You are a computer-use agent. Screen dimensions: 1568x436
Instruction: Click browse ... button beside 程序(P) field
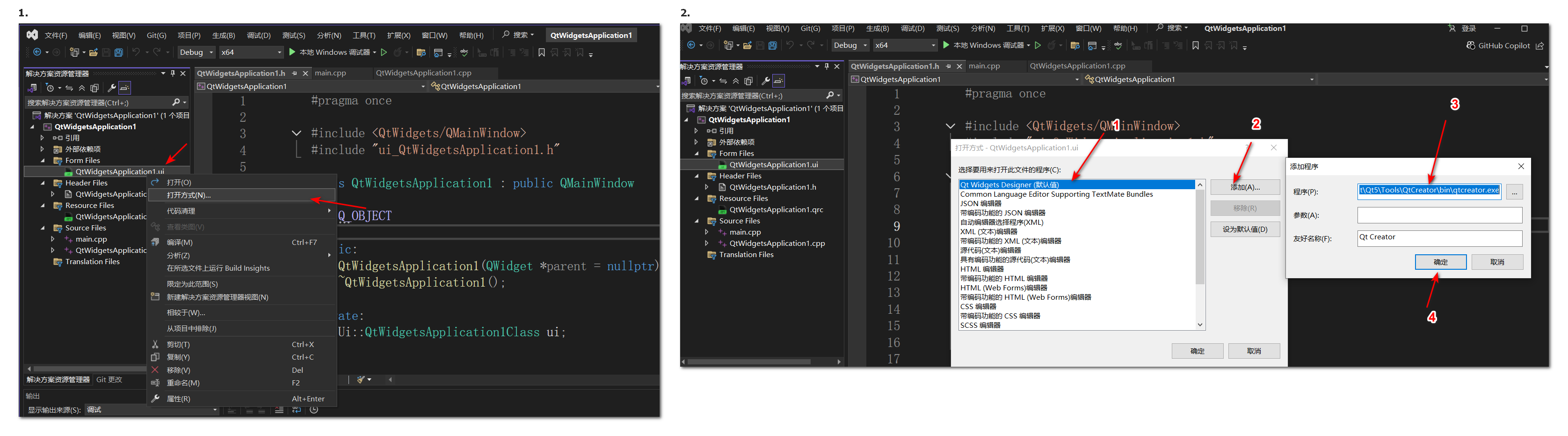pyautogui.click(x=1514, y=192)
